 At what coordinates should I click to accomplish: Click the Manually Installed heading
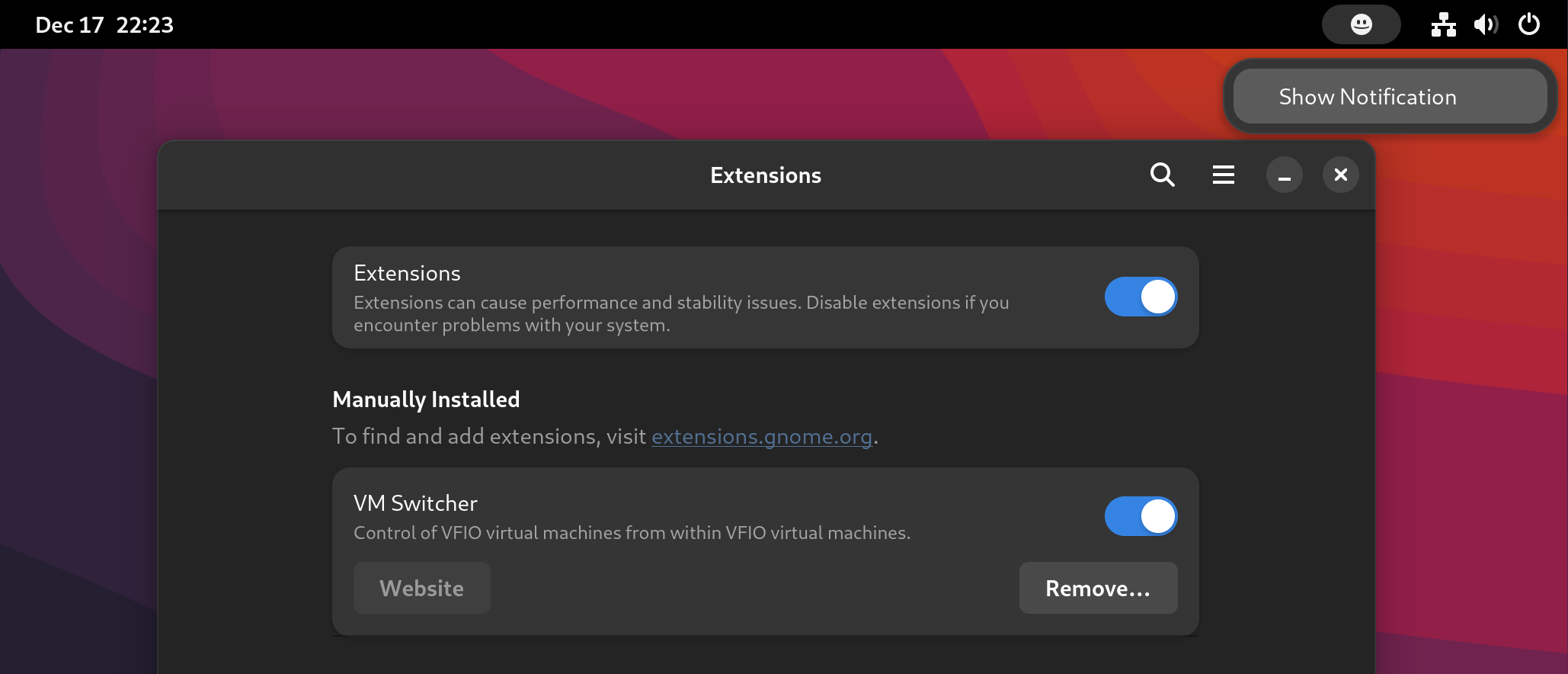click(426, 400)
